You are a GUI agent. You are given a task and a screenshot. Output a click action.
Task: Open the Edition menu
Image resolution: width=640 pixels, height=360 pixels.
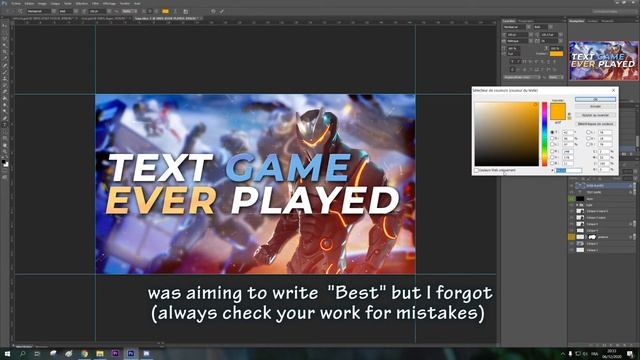point(29,3)
